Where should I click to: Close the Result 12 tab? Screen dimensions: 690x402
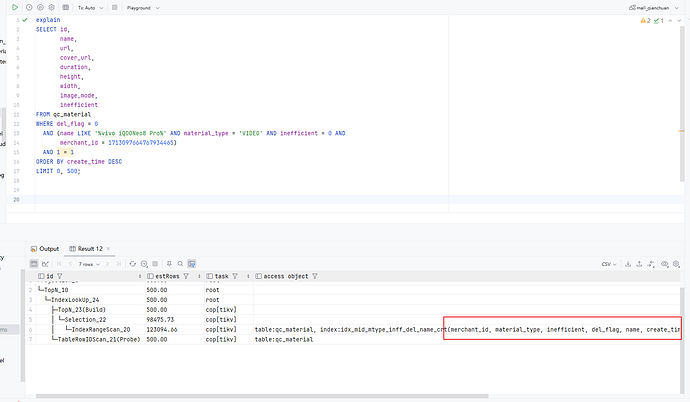pos(109,249)
